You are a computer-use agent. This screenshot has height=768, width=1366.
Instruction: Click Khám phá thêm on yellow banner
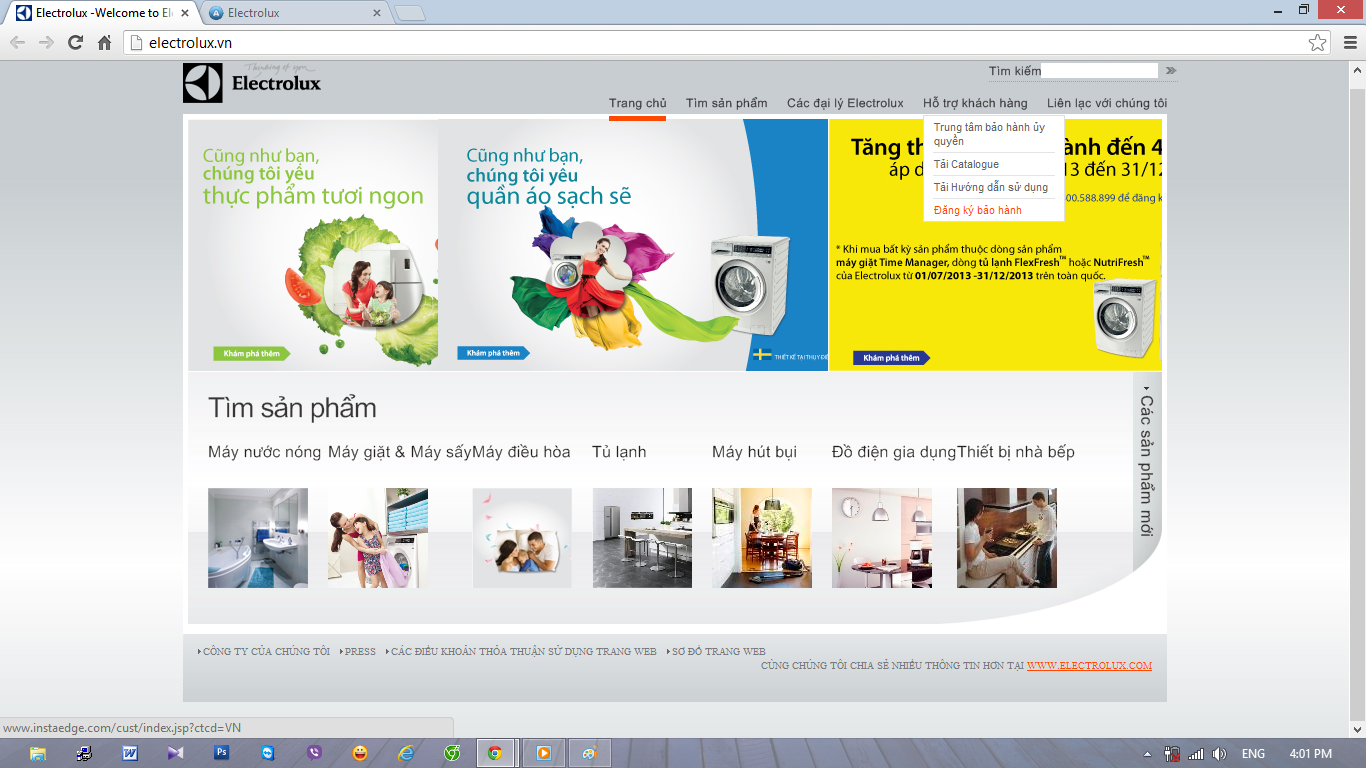tap(892, 358)
